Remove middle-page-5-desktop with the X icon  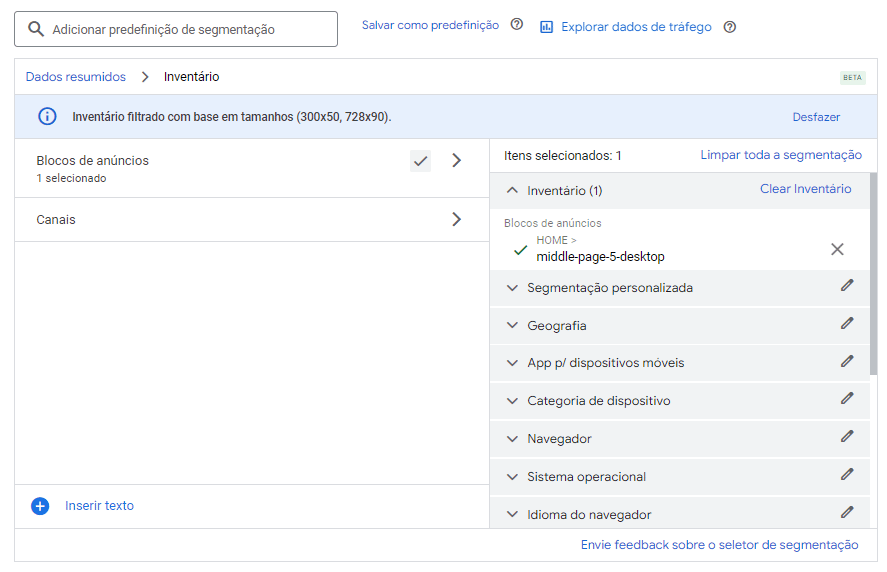pyautogui.click(x=837, y=249)
